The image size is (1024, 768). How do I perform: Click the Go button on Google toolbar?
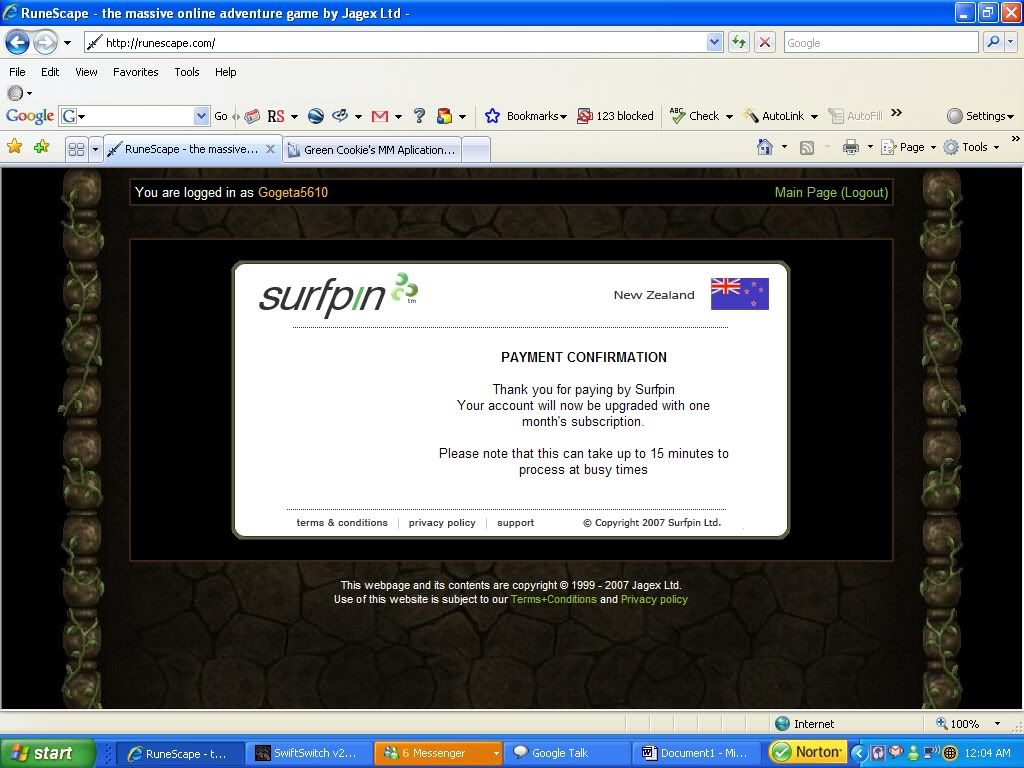pyautogui.click(x=221, y=116)
